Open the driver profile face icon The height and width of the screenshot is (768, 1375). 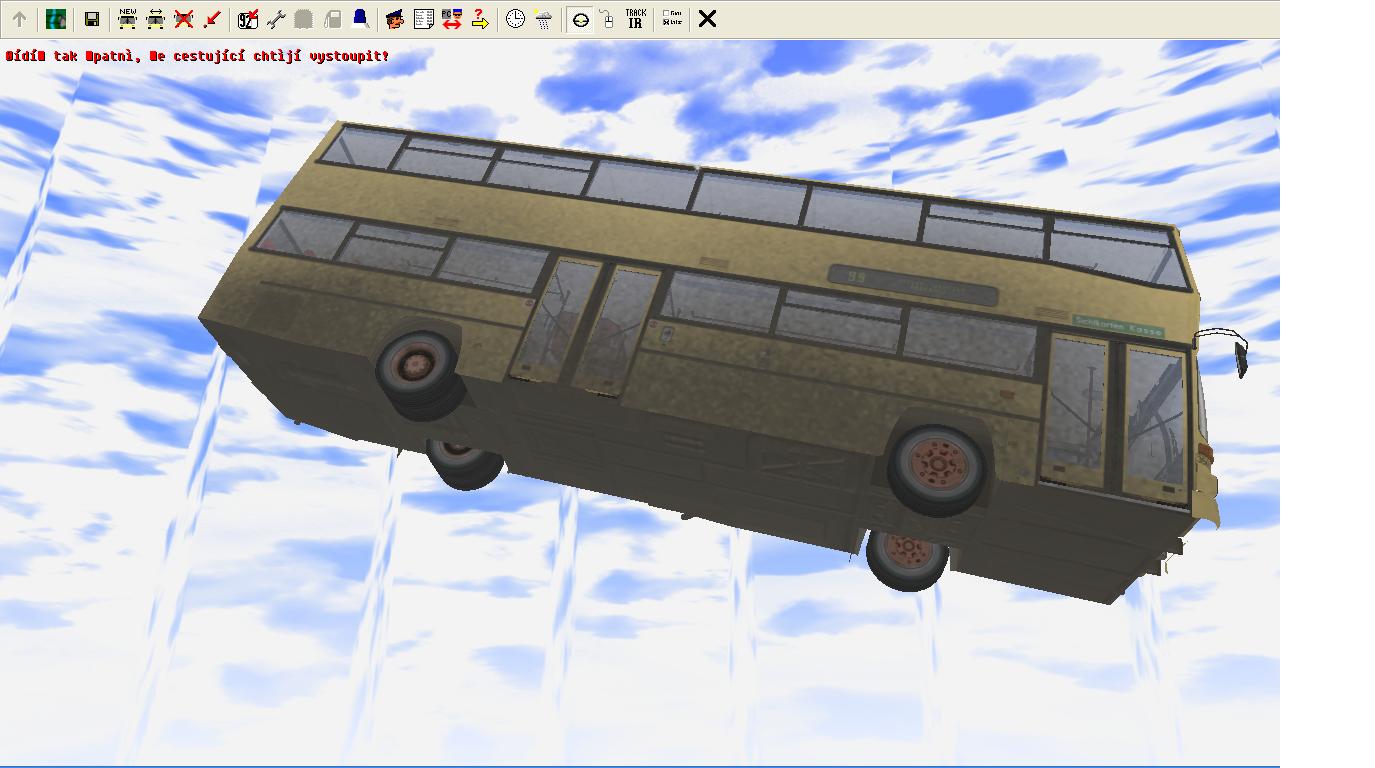pyautogui.click(x=395, y=19)
